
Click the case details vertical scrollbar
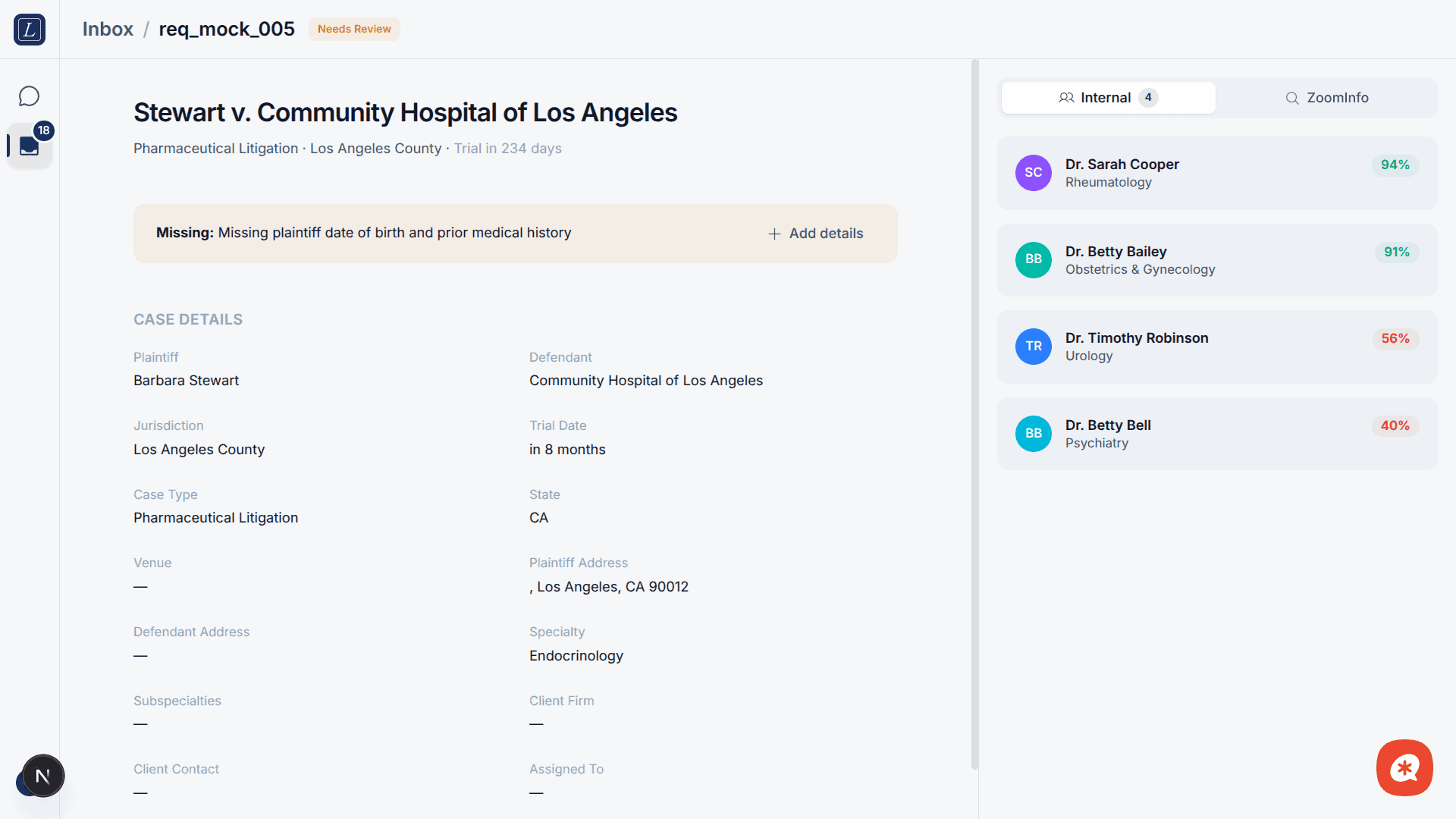coord(974,413)
